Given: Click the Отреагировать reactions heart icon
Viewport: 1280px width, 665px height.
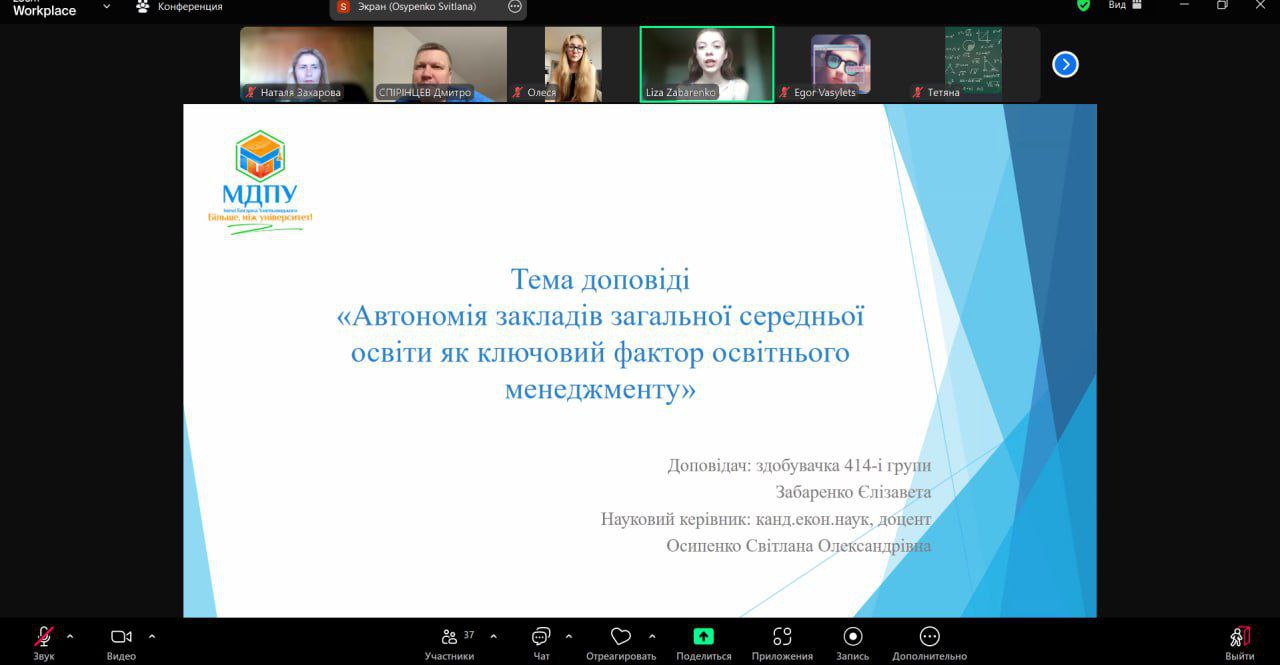Looking at the screenshot, I should 620,637.
